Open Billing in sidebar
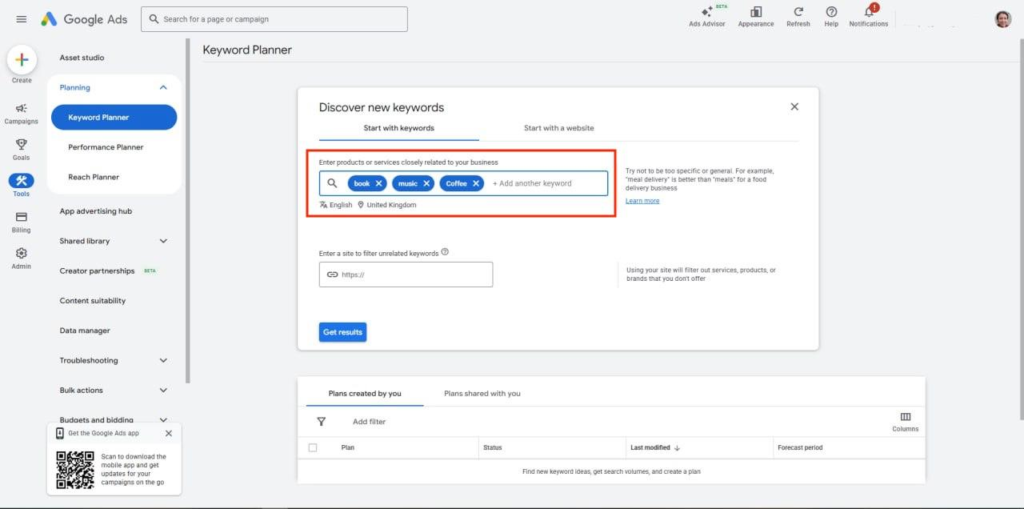This screenshot has width=1024, height=509. click(22, 222)
